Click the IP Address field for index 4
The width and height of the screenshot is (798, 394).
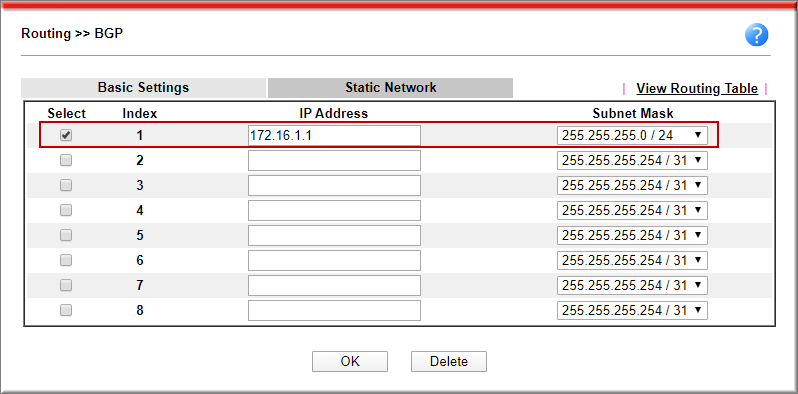click(334, 210)
